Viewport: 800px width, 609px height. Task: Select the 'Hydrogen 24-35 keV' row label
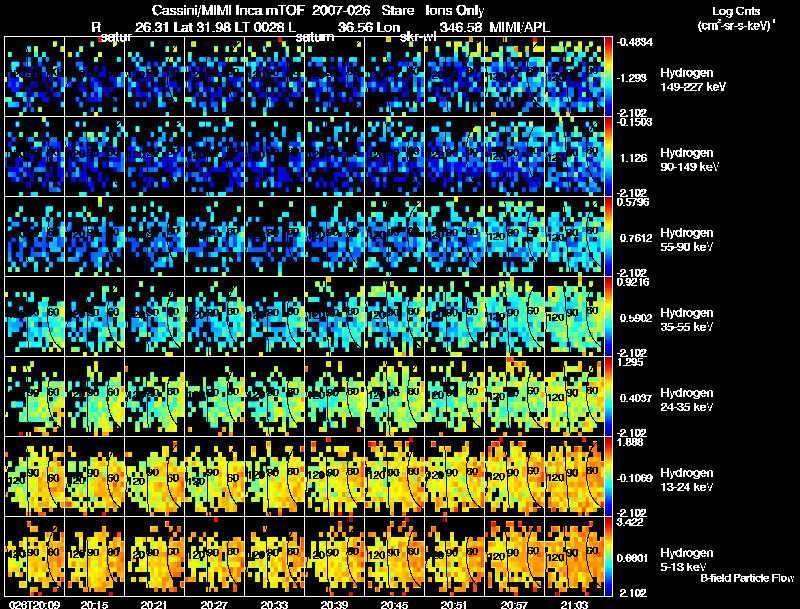coord(687,400)
